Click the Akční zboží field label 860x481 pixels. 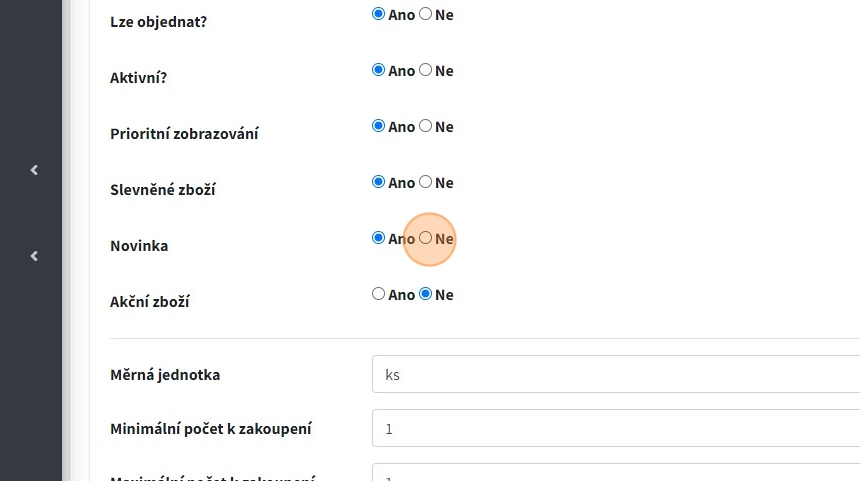click(x=150, y=302)
